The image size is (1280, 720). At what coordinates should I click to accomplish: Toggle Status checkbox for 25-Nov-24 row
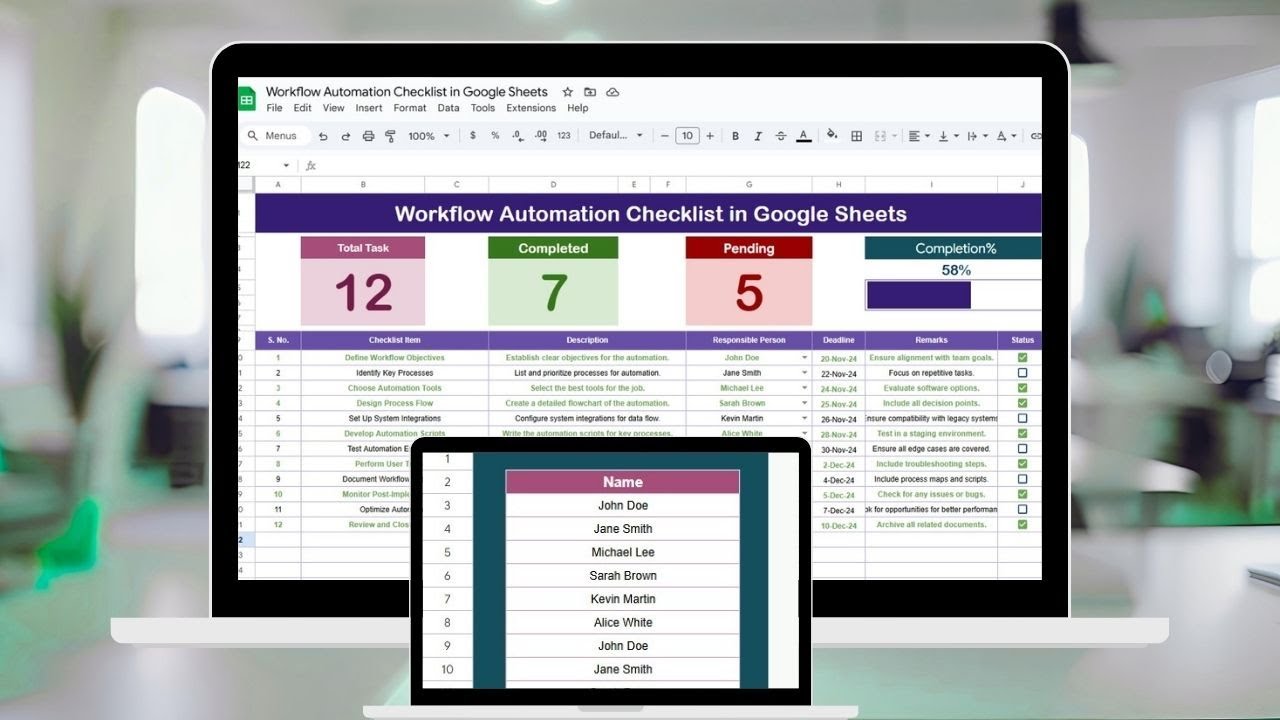(x=1022, y=403)
